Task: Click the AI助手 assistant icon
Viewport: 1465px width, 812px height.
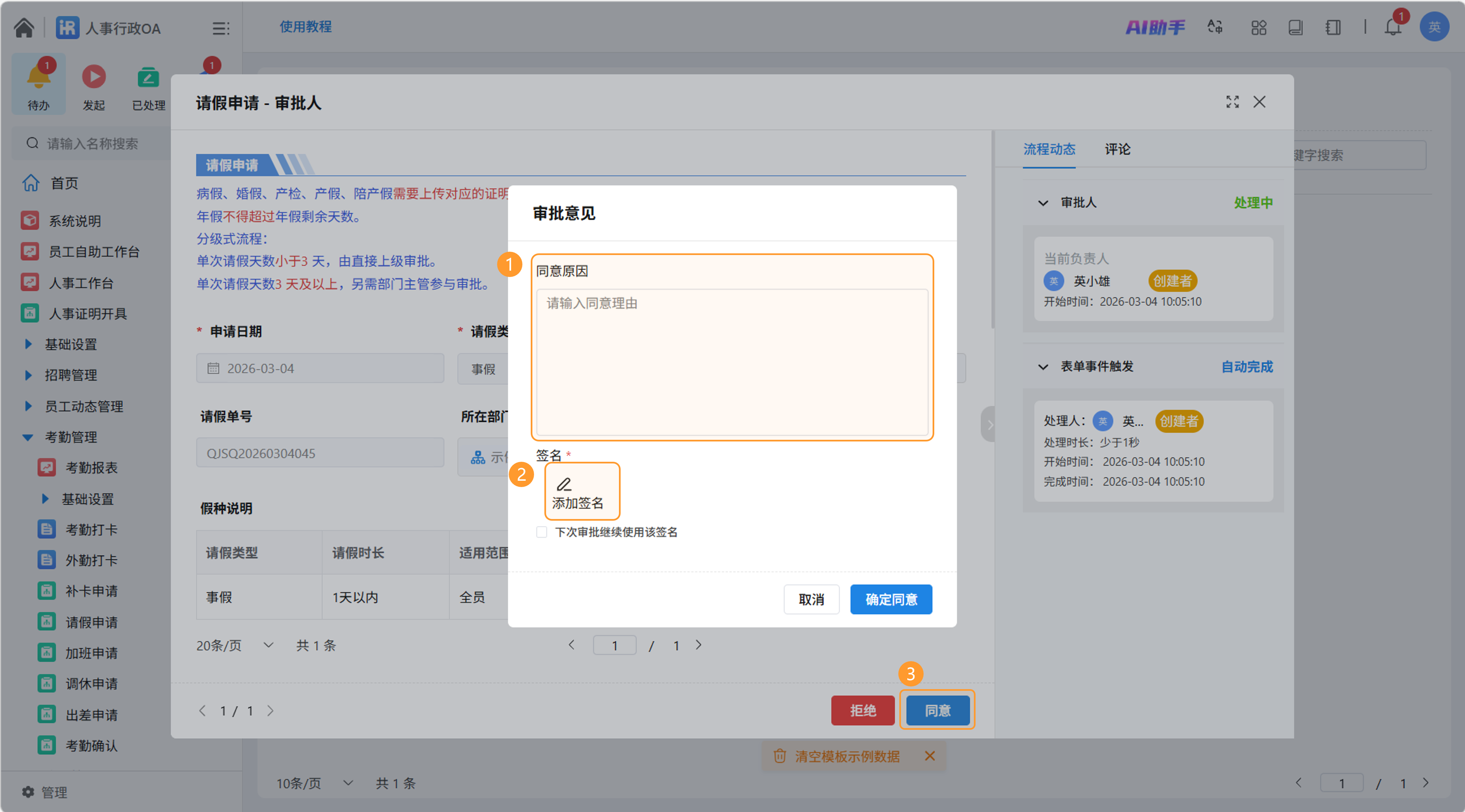Action: (x=1155, y=27)
